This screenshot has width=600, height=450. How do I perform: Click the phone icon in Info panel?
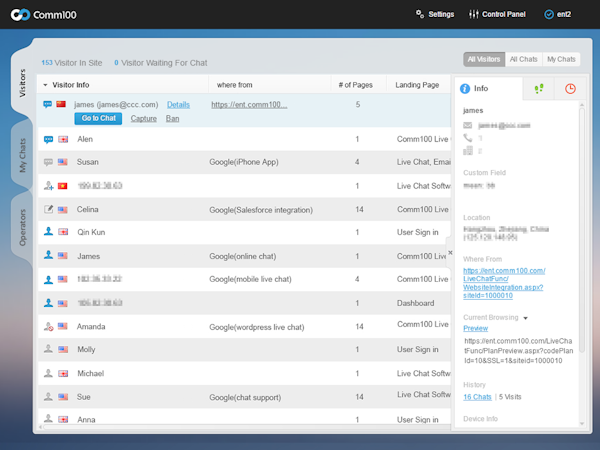[468, 137]
